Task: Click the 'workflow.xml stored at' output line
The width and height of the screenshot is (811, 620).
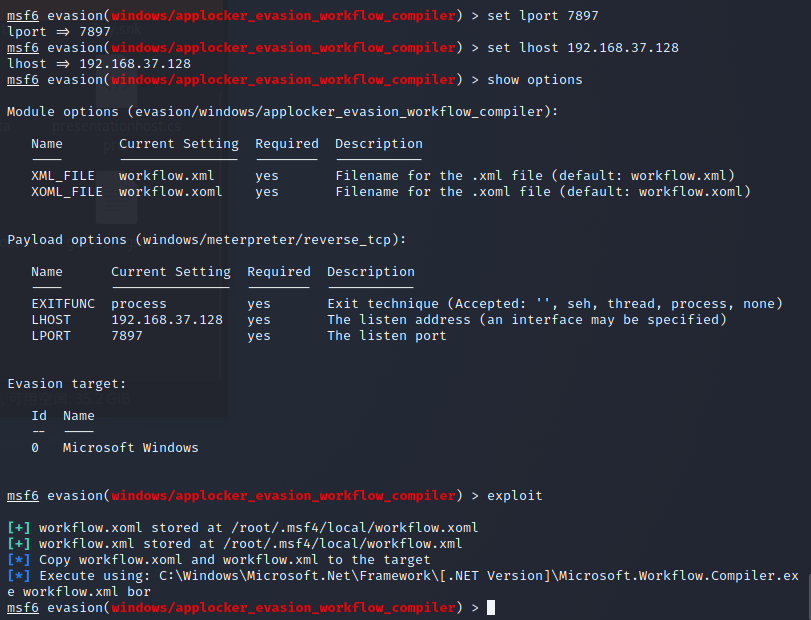Action: (234, 544)
